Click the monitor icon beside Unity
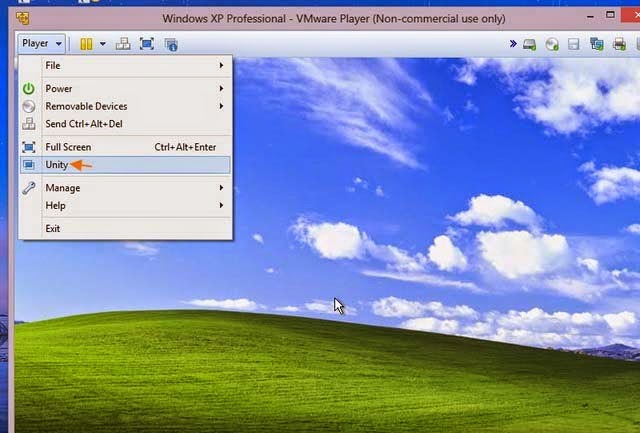The width and height of the screenshot is (640, 433). click(x=29, y=165)
